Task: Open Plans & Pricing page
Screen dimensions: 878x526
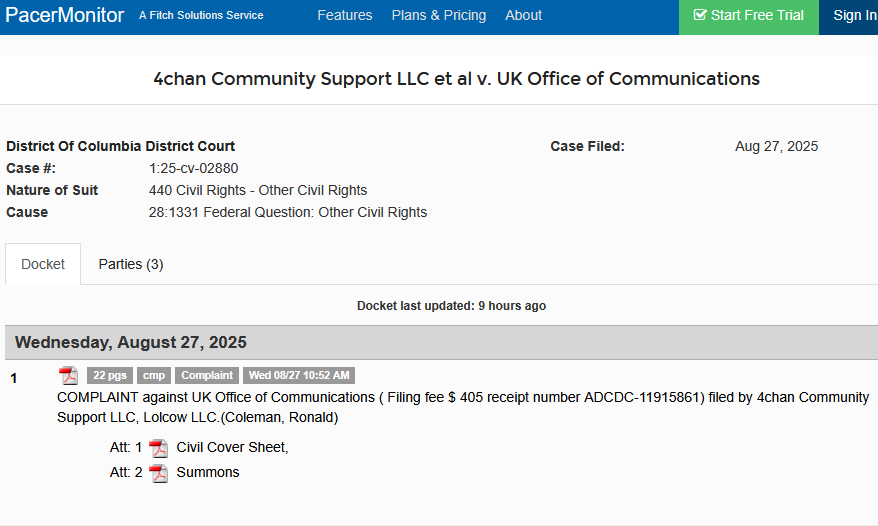Action: click(x=439, y=15)
